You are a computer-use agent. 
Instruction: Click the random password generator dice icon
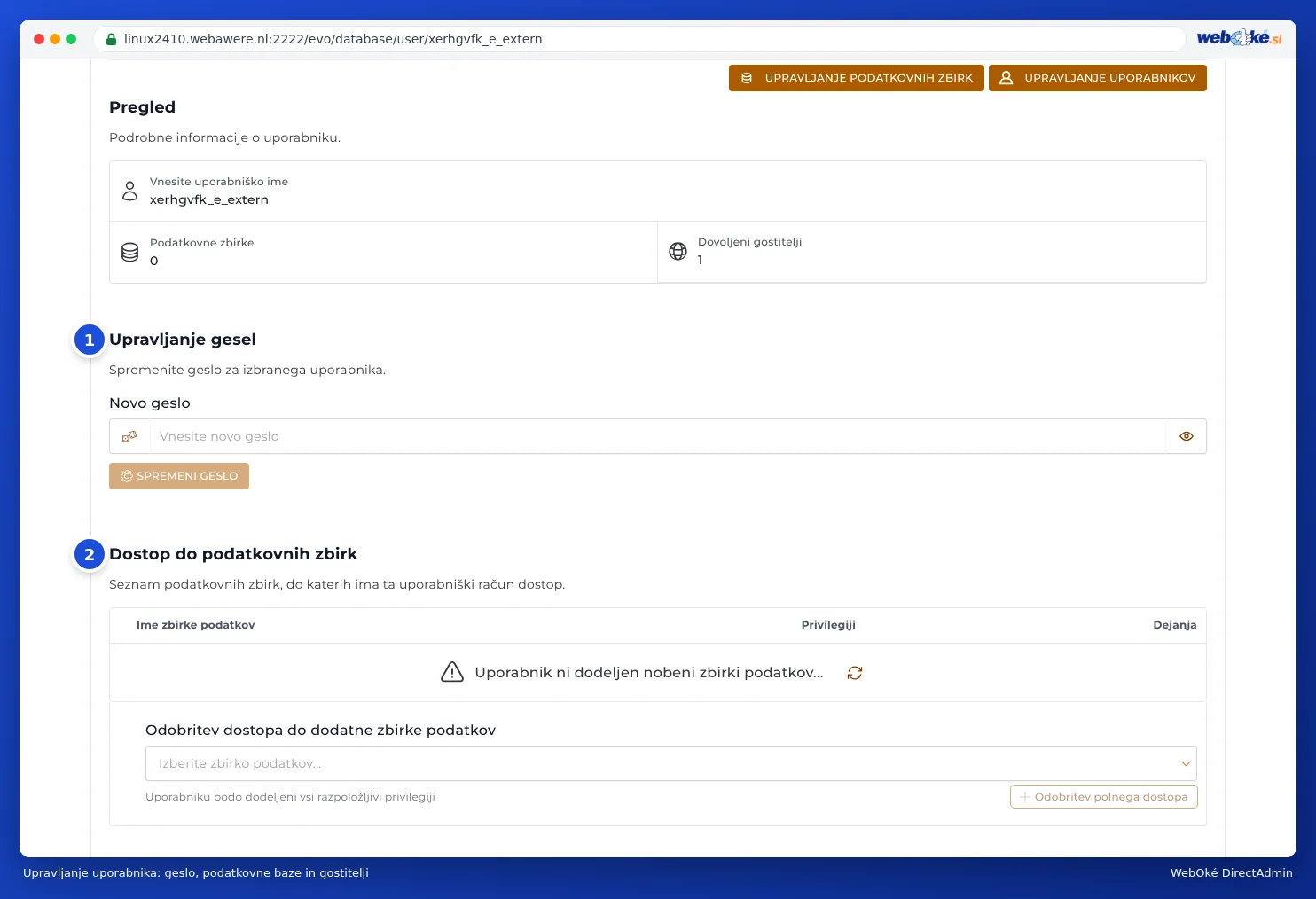(129, 436)
